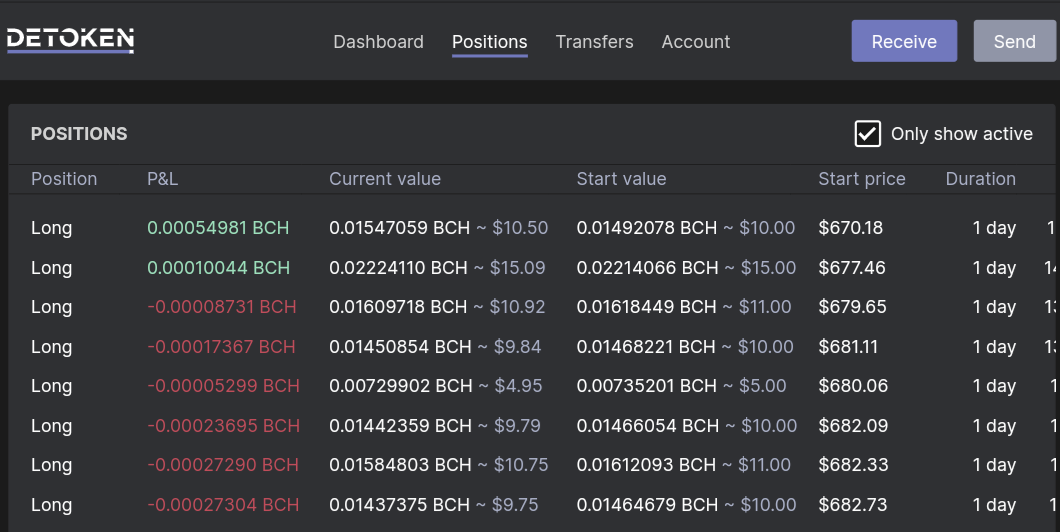Click the dollar amount $15.09
Image resolution: width=1060 pixels, height=532 pixels.
pyautogui.click(x=517, y=268)
